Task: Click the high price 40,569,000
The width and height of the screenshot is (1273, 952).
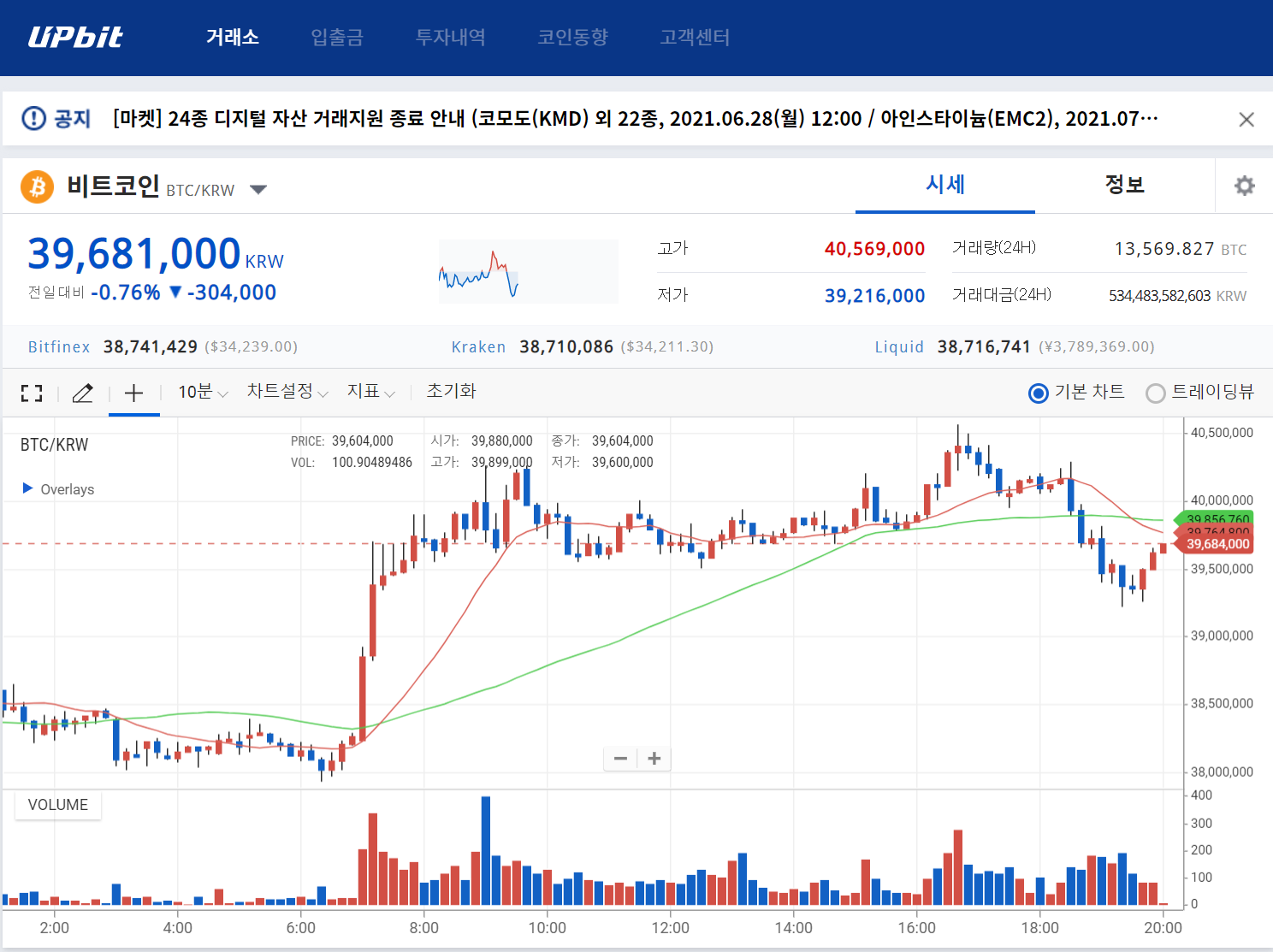Action: (874, 249)
